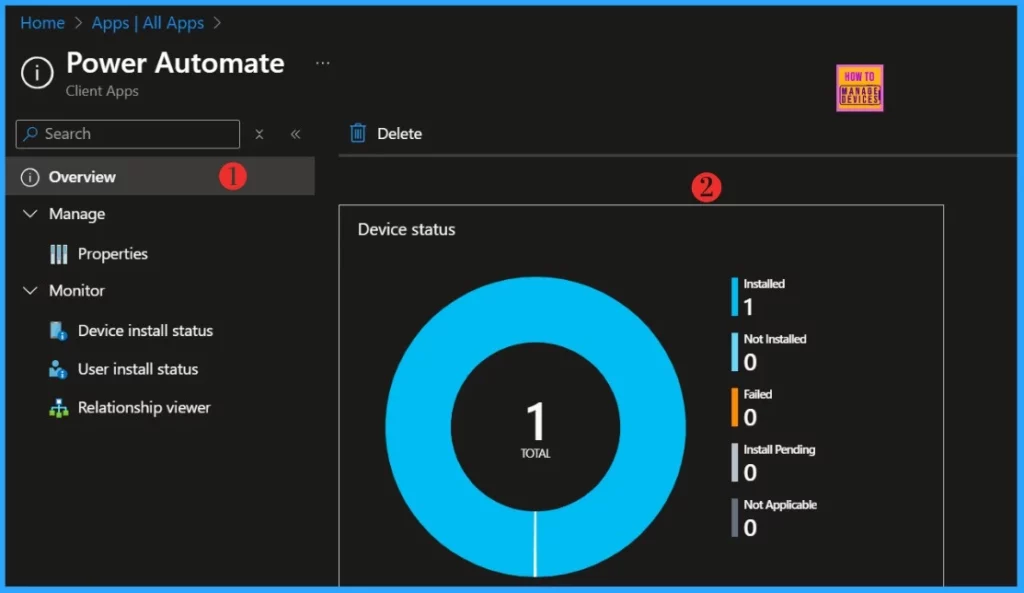Open the Properties page
The width and height of the screenshot is (1024, 593).
(x=112, y=254)
